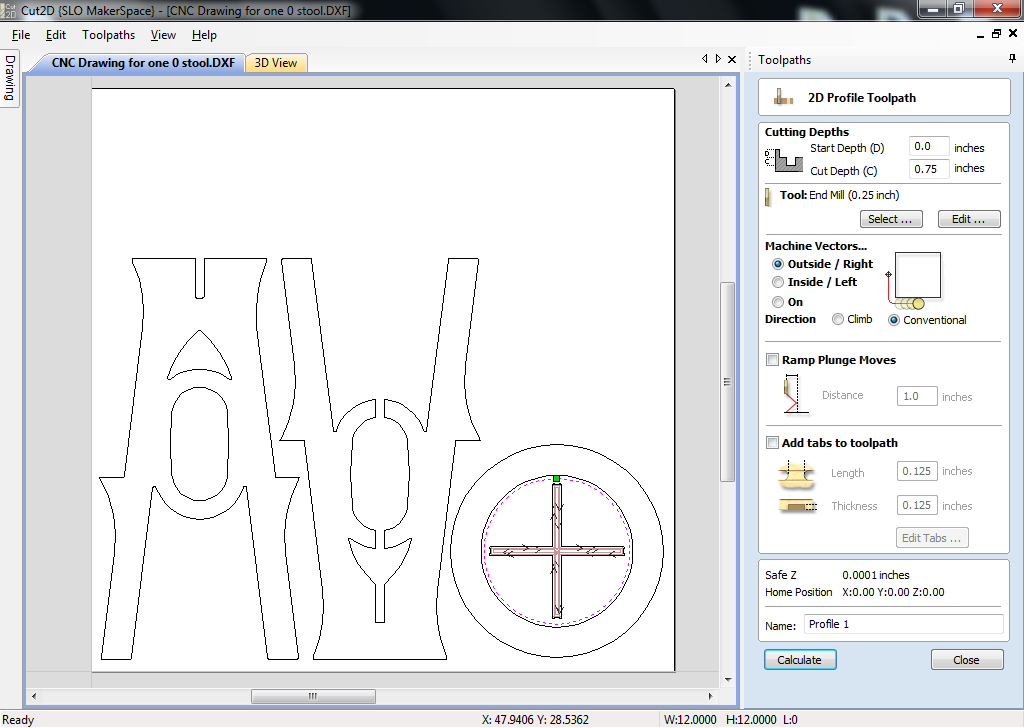The height and width of the screenshot is (728, 1024).
Task: Click the Cut2D application icon in title bar
Action: coord(9,10)
